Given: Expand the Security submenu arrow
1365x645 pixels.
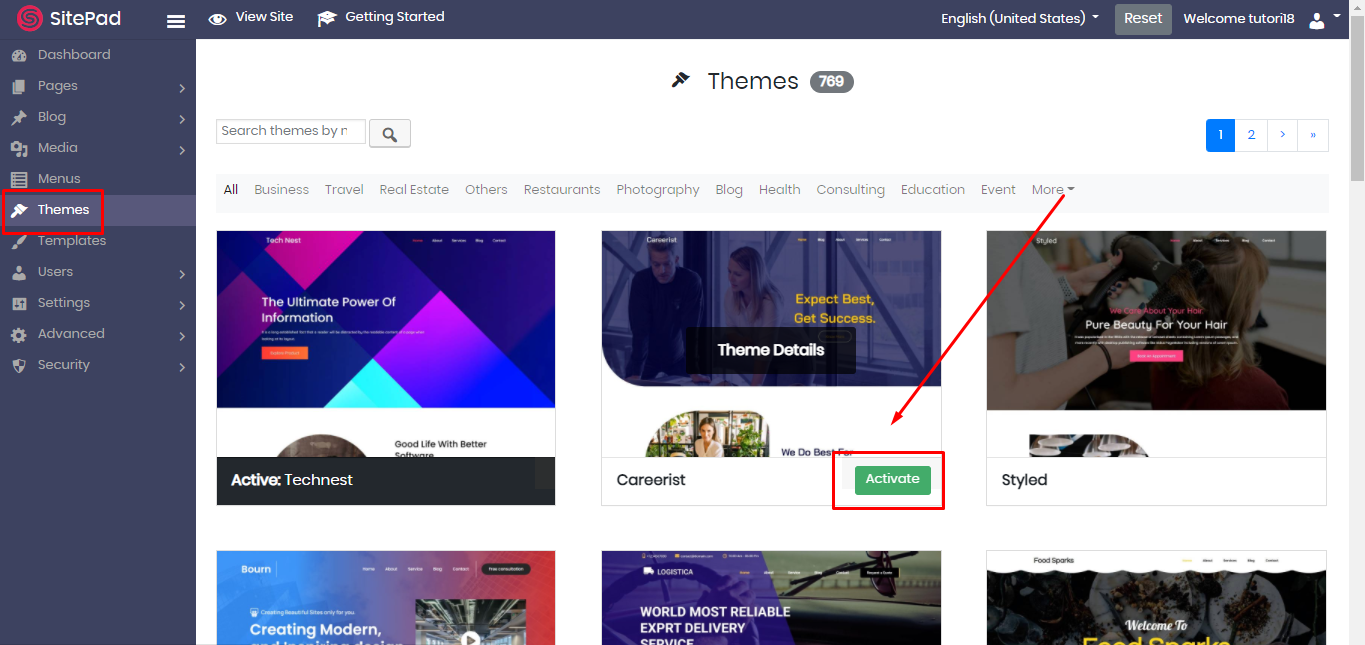Looking at the screenshot, I should [182, 367].
